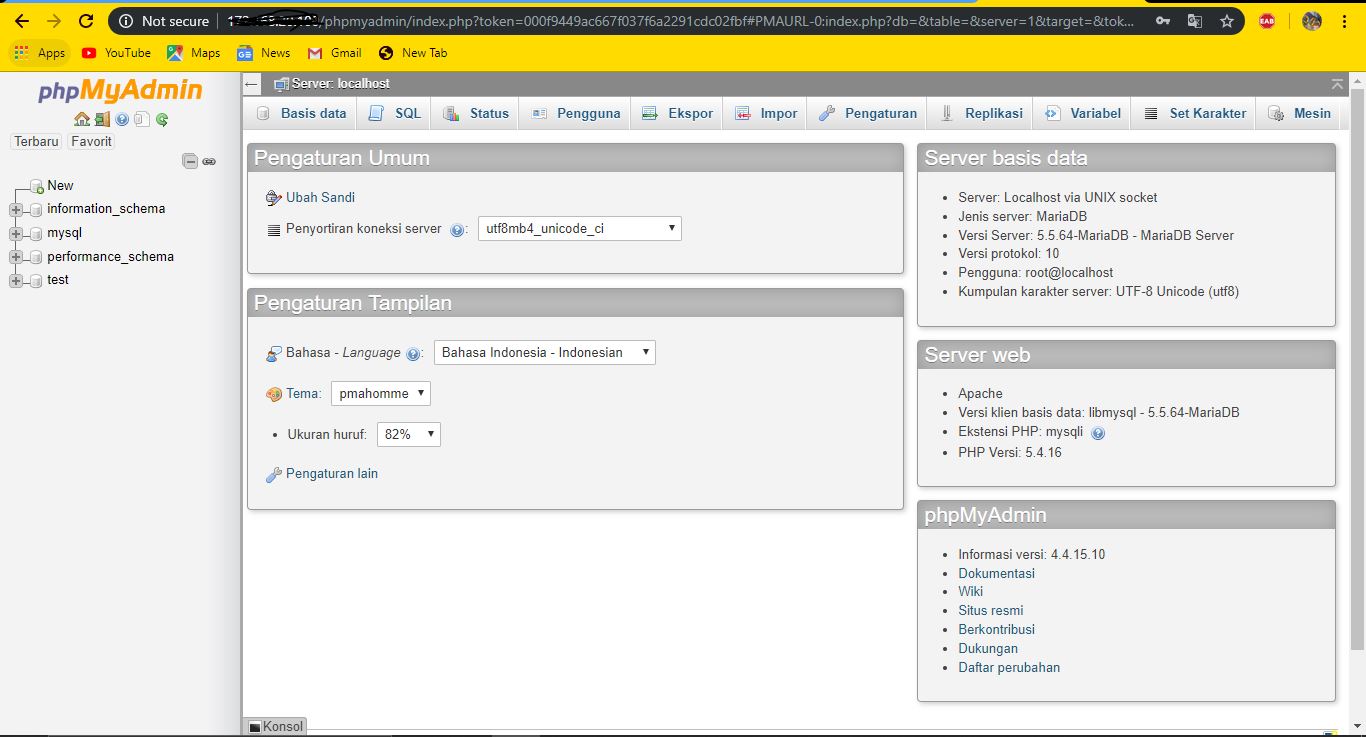Screen dimensions: 1366x737
Task: Click the MySQL documentation page icon
Action: coord(141,119)
